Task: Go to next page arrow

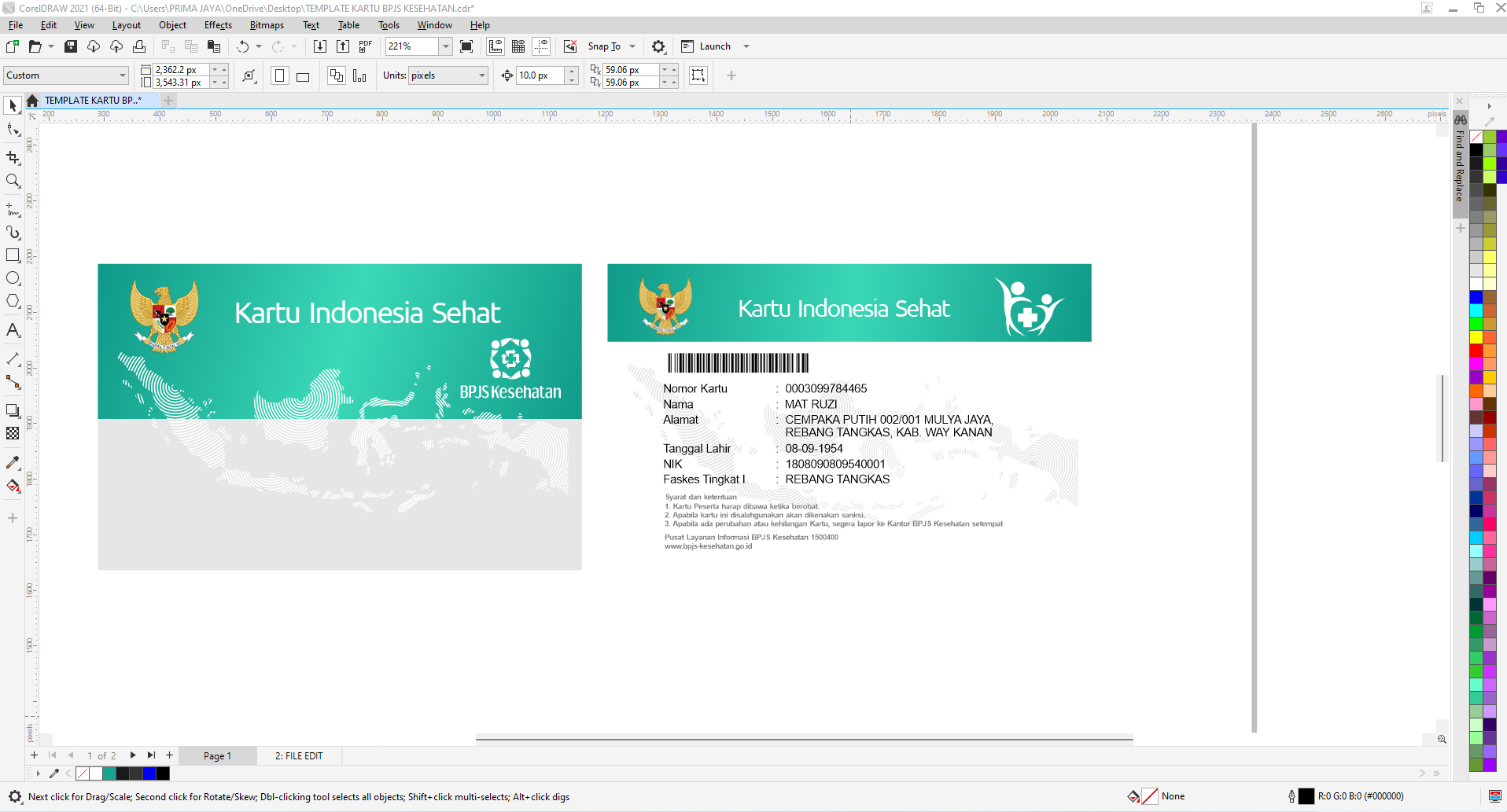Action: point(133,755)
